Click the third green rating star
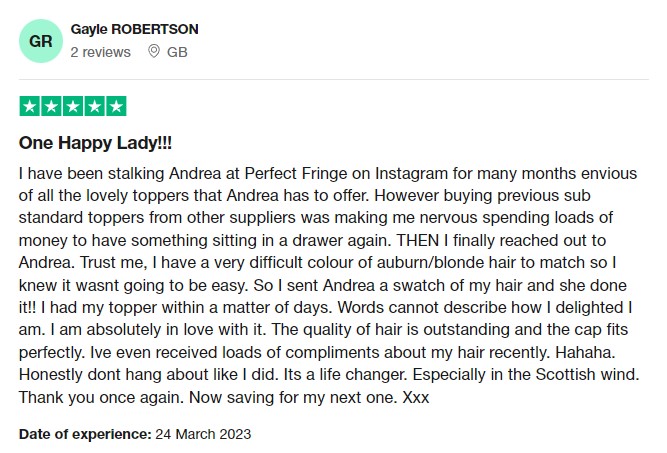The image size is (667, 453). point(73,106)
